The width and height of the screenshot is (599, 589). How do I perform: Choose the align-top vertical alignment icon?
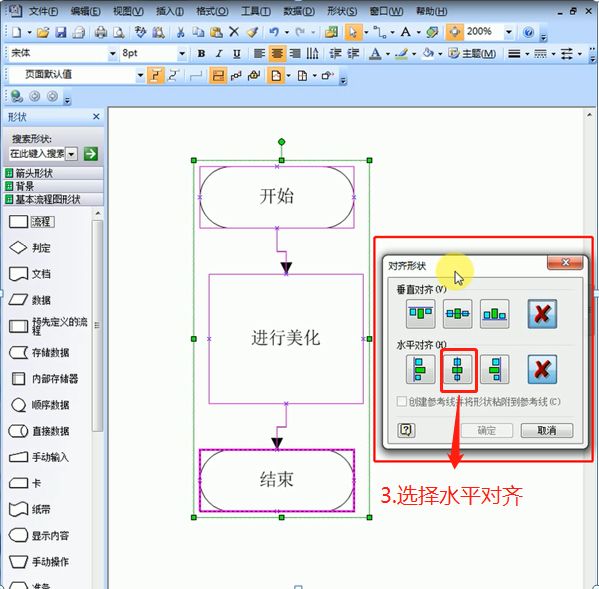click(420, 314)
